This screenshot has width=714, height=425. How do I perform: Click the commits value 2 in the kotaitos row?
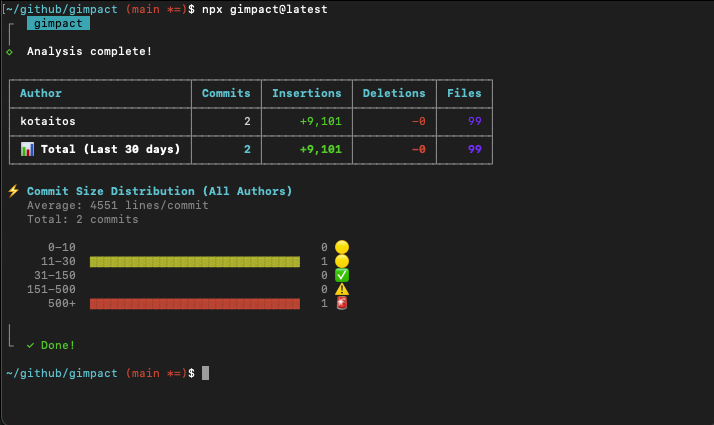pos(247,121)
